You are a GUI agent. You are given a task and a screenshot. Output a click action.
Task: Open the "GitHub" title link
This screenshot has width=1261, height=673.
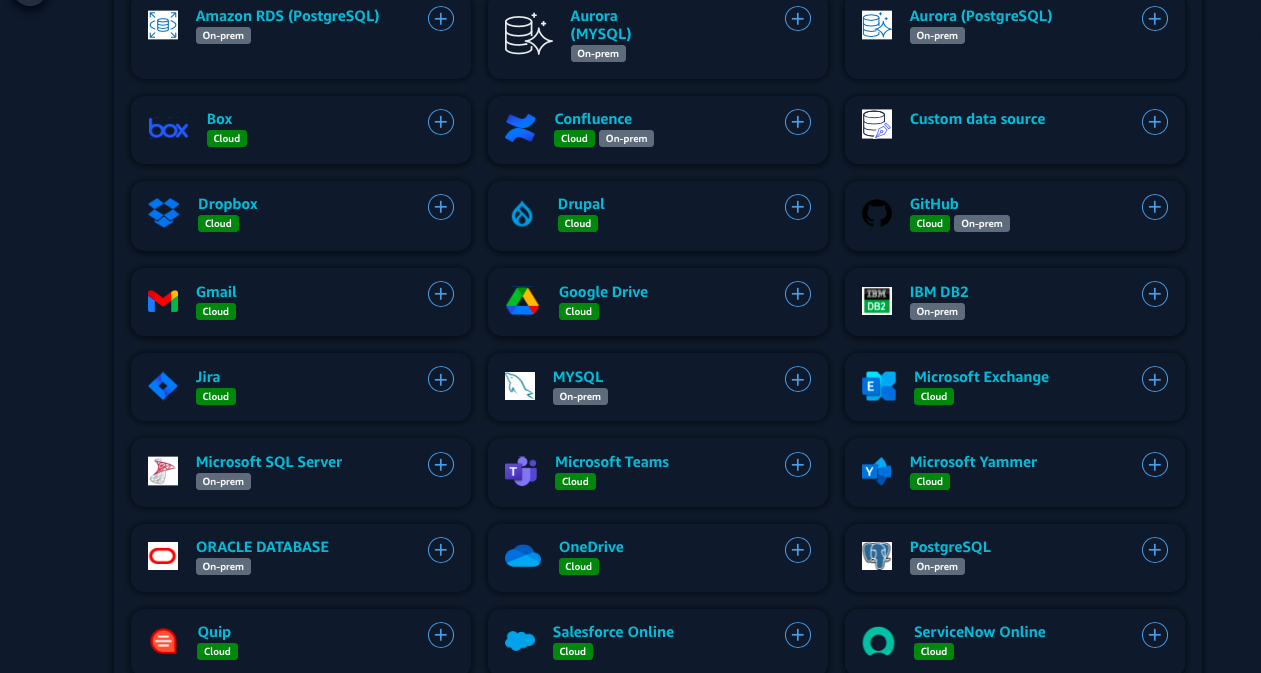click(934, 204)
